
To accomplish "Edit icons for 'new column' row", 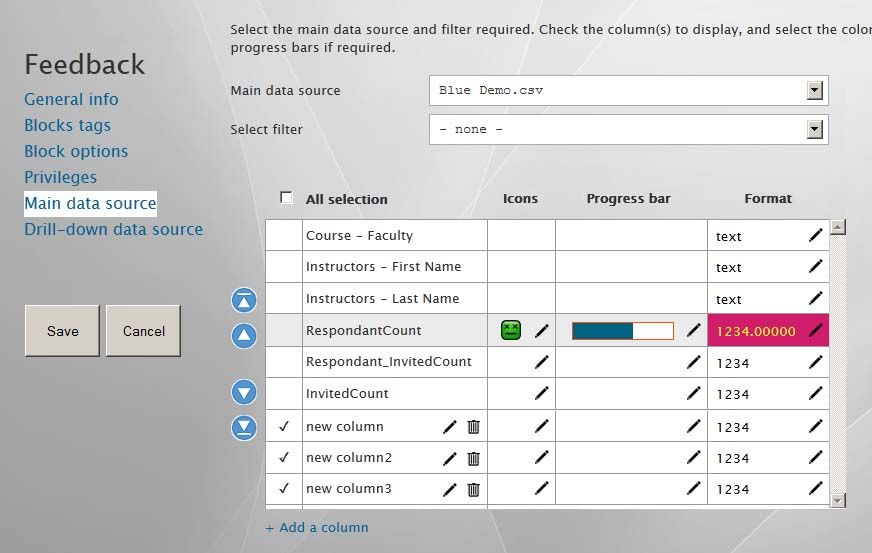I will (x=541, y=426).
